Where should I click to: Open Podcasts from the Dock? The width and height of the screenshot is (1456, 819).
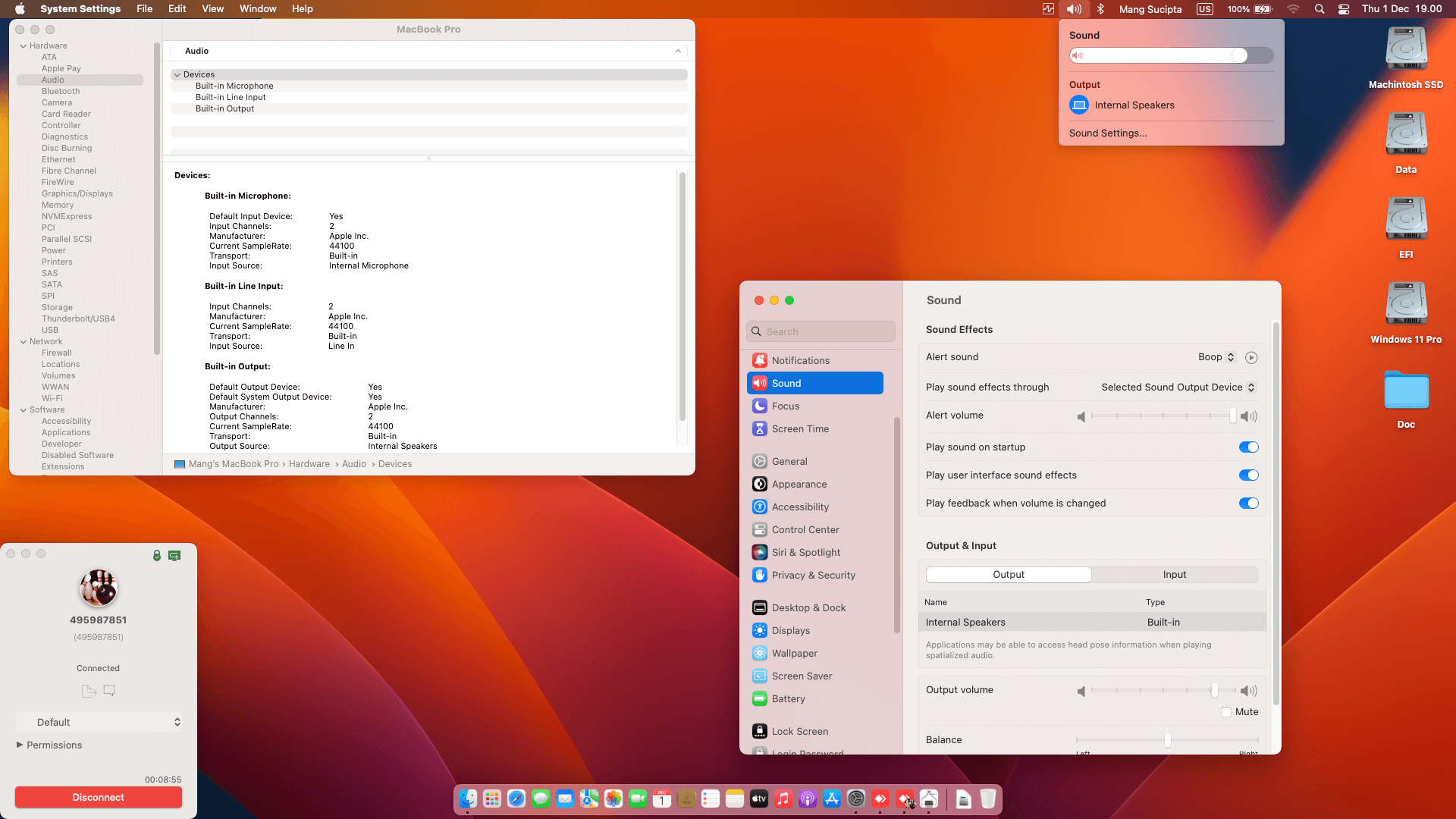click(x=808, y=799)
